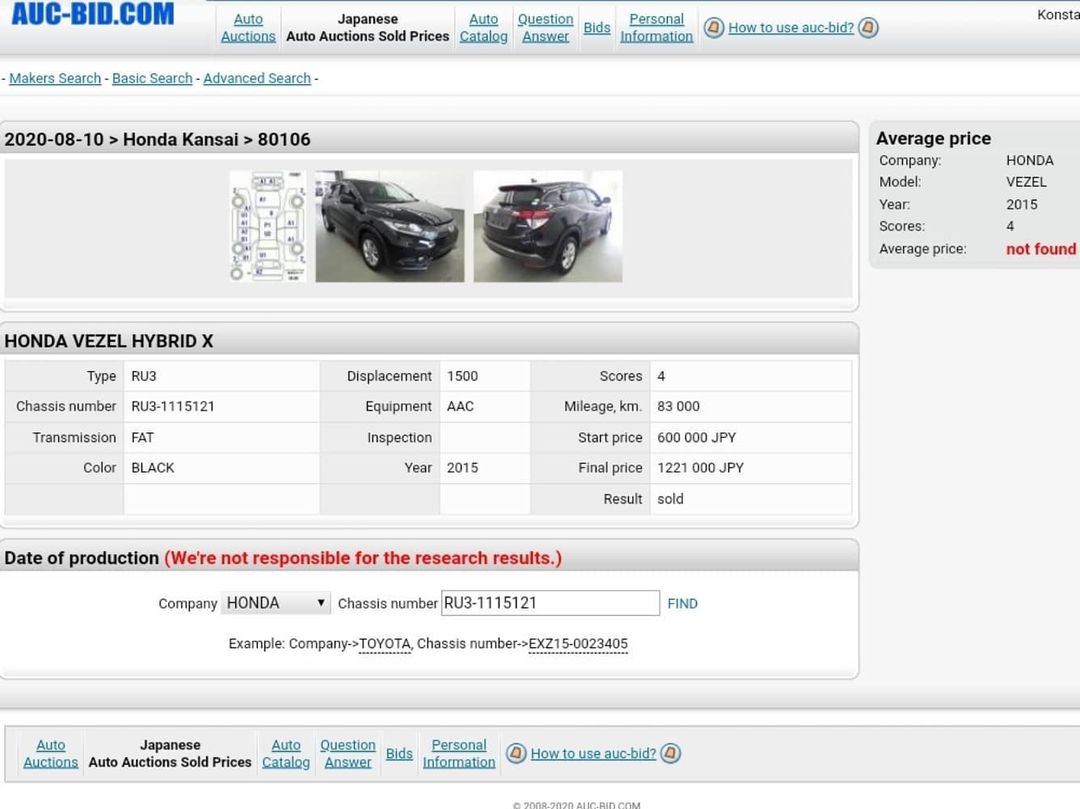Open Personal Information in top navigation
This screenshot has width=1080, height=809.
[656, 28]
